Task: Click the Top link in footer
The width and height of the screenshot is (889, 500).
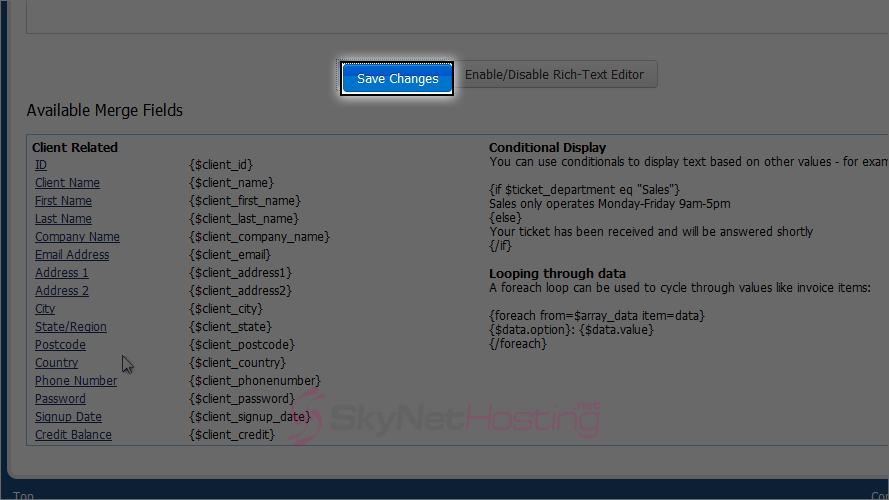Action: coord(23,495)
